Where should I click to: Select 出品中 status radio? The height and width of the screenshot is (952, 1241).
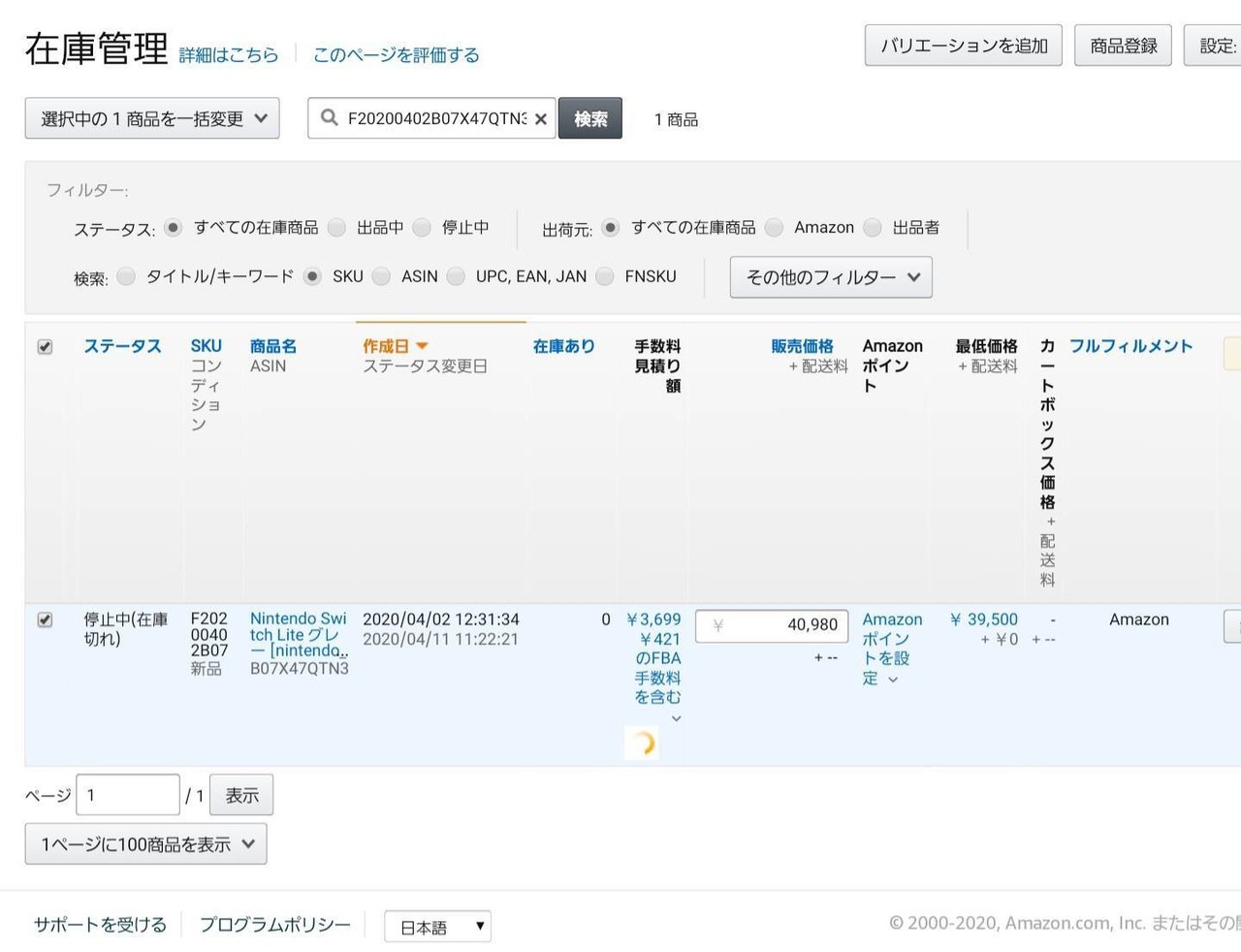[336, 228]
